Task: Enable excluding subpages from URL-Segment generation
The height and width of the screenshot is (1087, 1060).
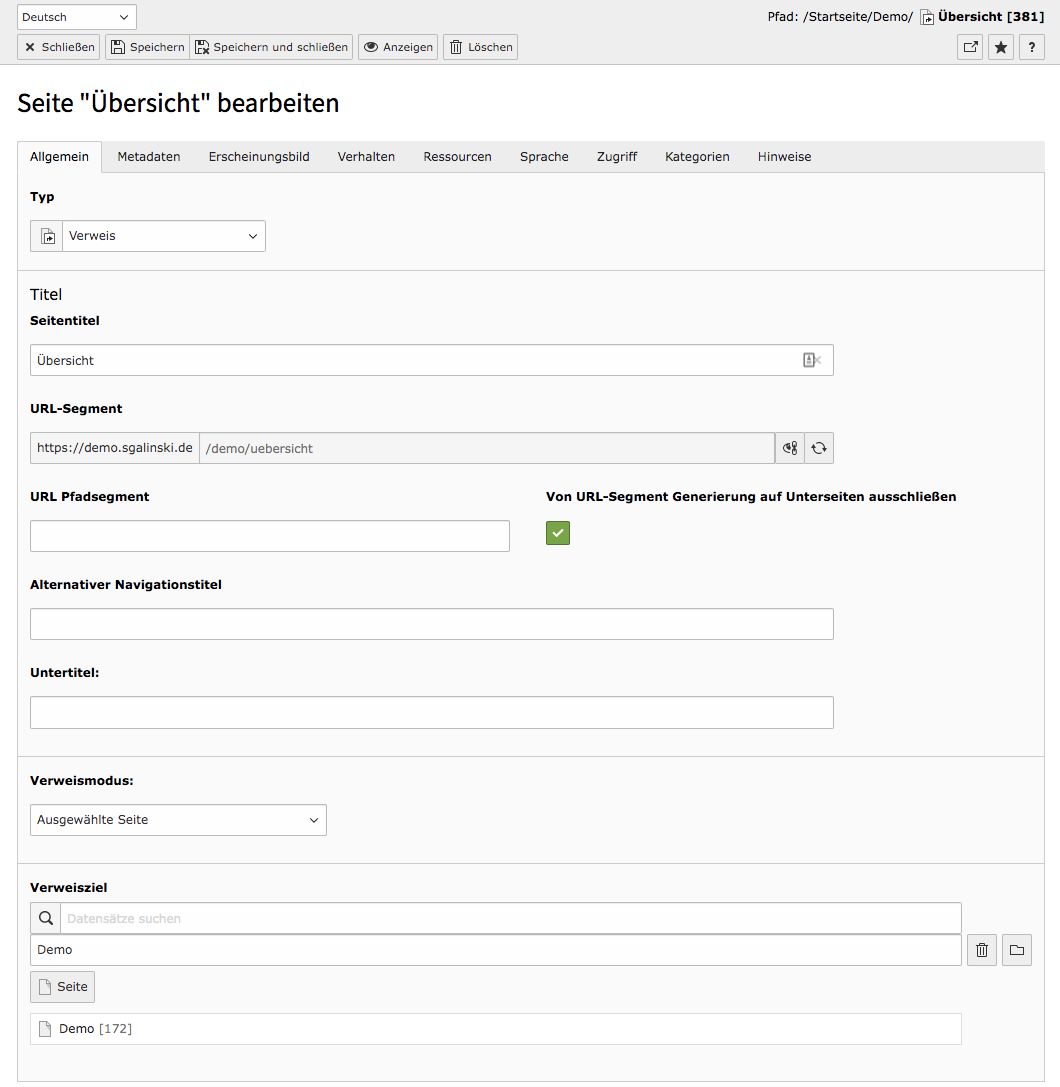Action: coord(557,533)
